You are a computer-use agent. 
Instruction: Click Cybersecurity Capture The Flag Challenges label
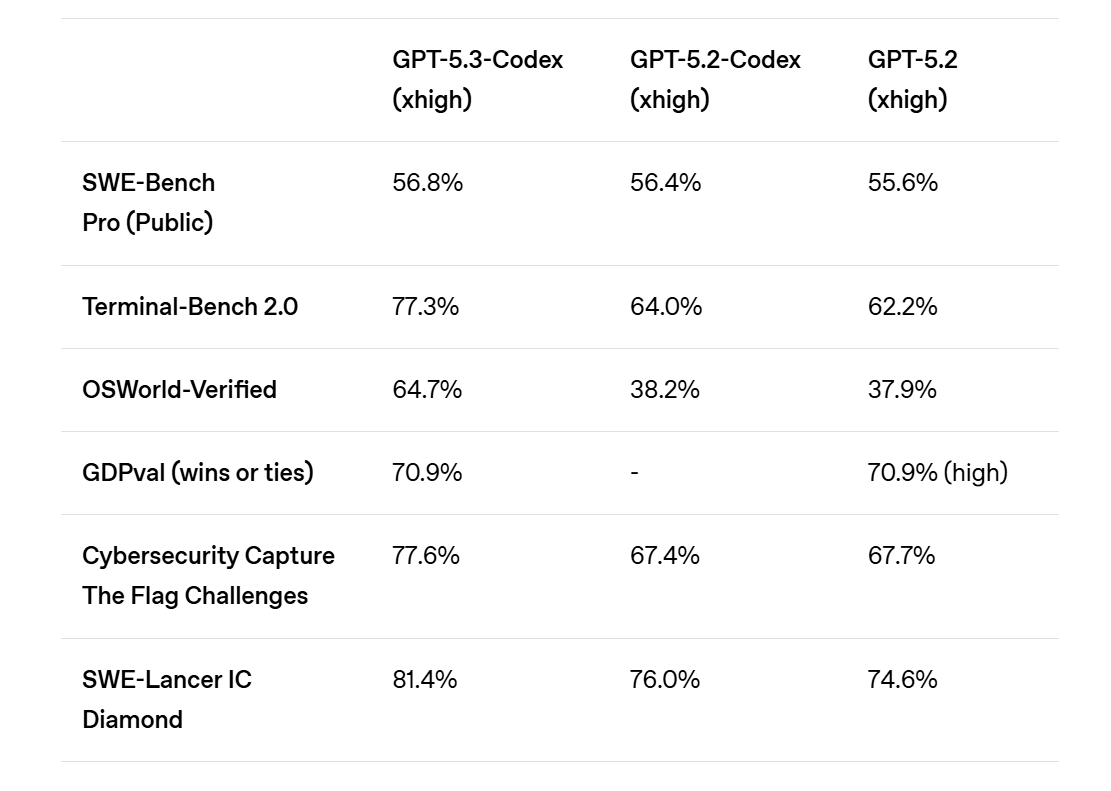(208, 576)
